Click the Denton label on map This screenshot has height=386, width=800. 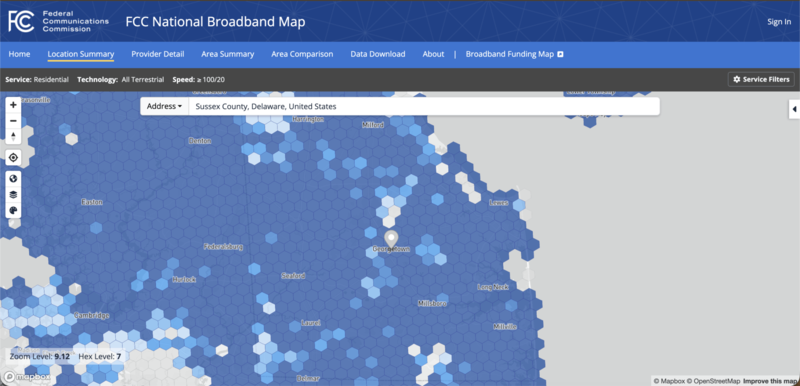point(199,140)
